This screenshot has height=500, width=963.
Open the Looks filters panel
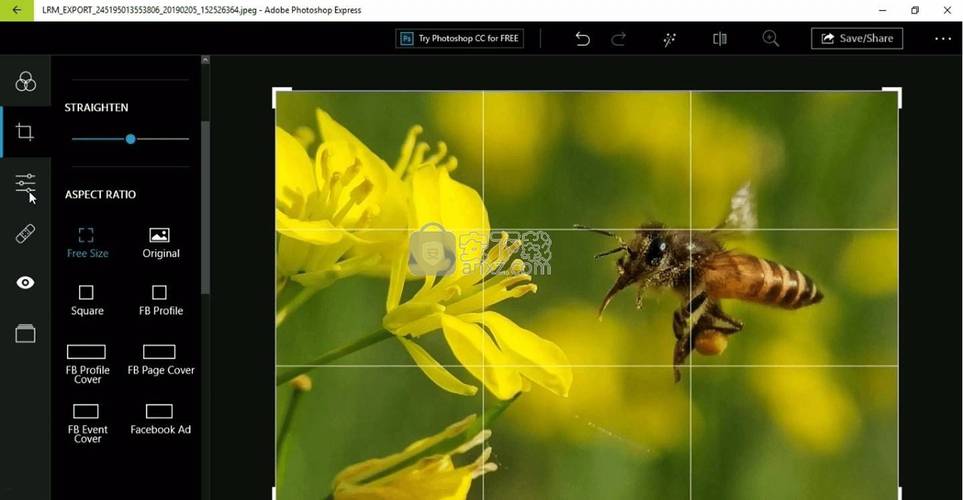tap(25, 82)
